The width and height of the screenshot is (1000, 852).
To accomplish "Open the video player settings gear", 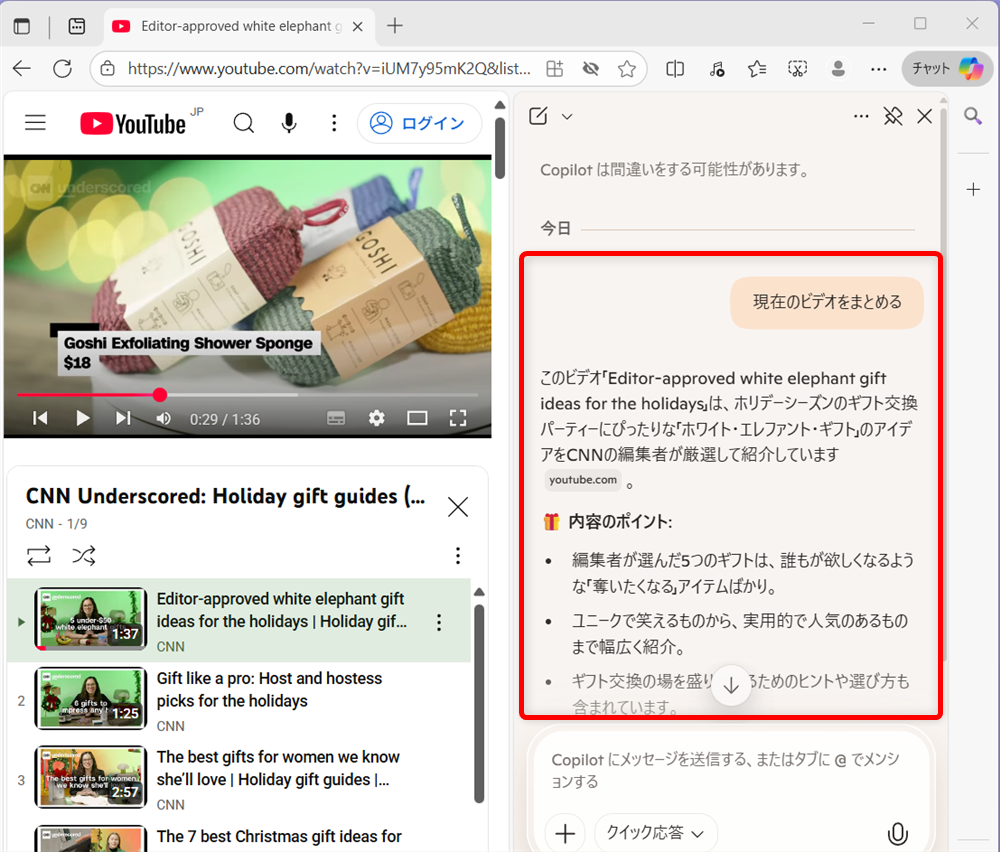I will pos(376,419).
